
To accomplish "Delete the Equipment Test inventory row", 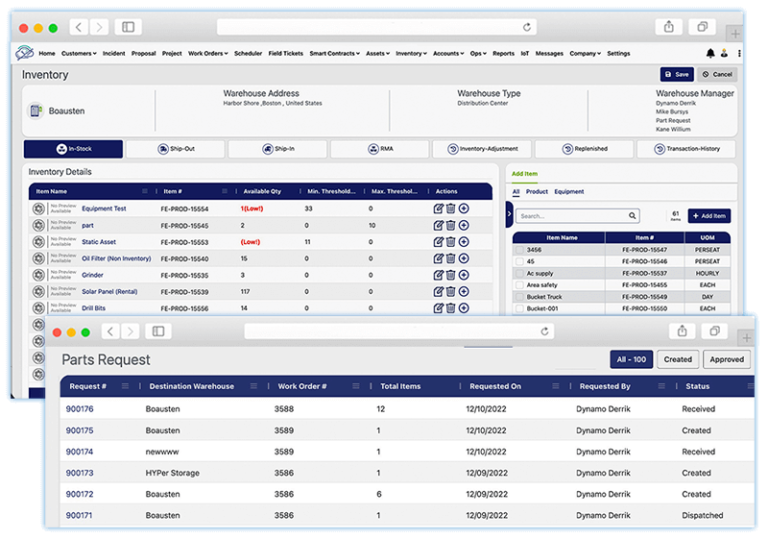I will (x=451, y=209).
